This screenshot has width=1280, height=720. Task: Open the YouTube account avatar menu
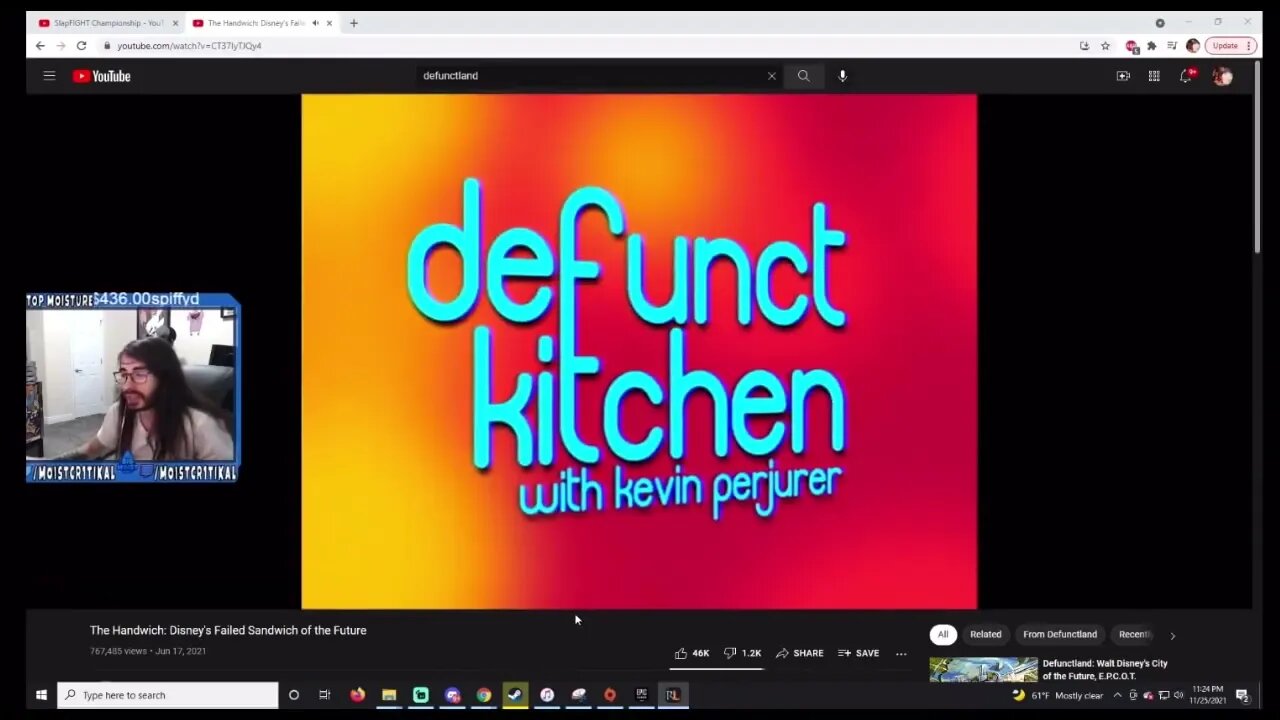point(1222,76)
